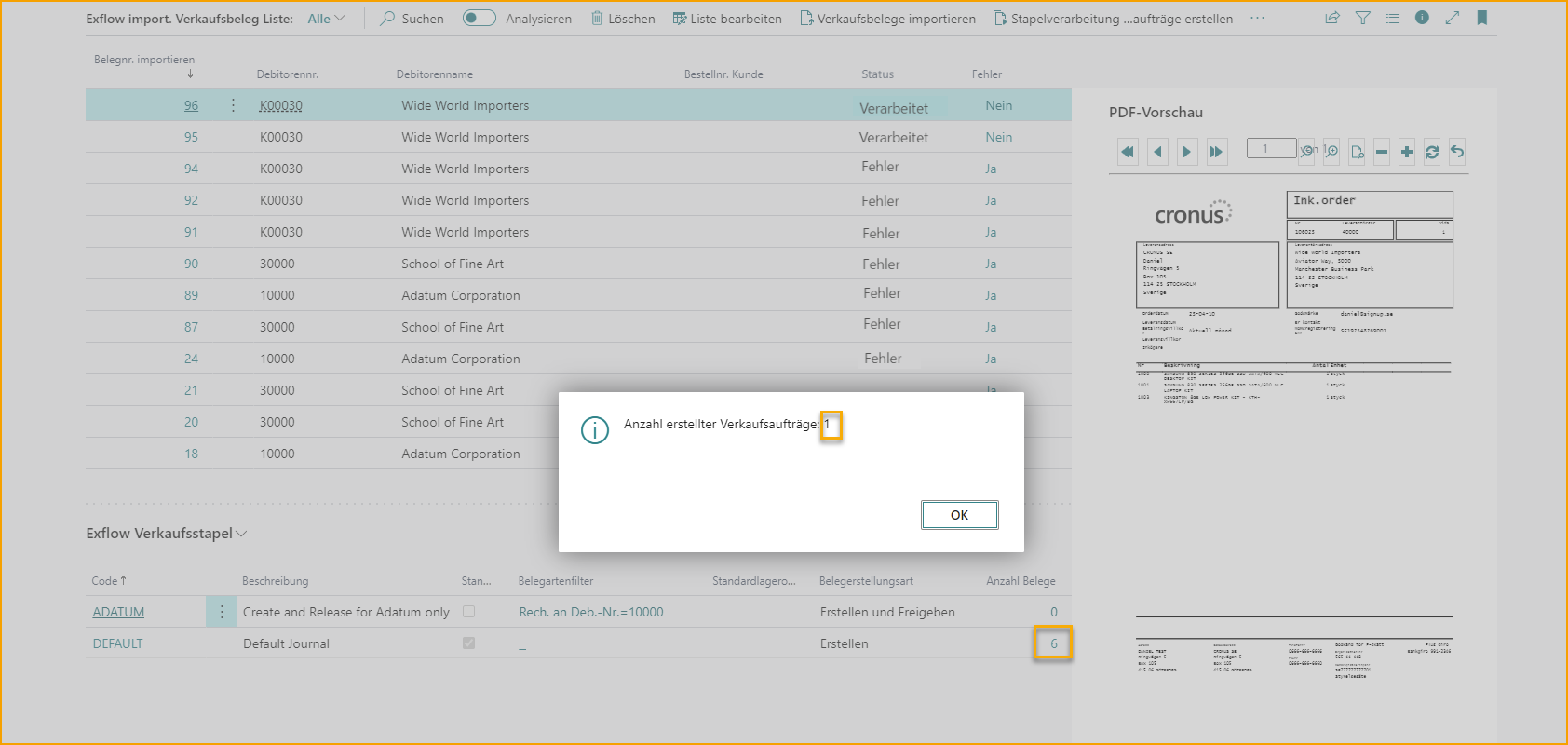Screen dimensions: 1568x745
Task: Click Belegnr. 24 link
Action: (191, 359)
